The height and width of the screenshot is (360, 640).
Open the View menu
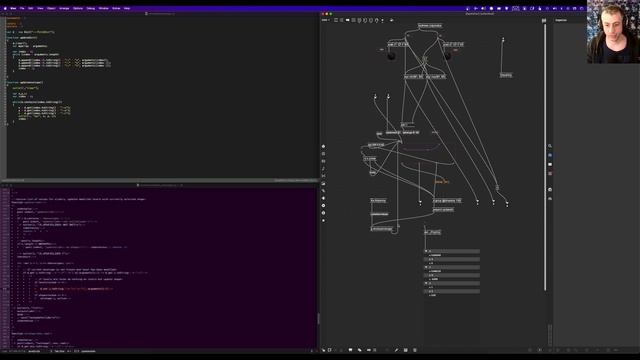point(40,8)
